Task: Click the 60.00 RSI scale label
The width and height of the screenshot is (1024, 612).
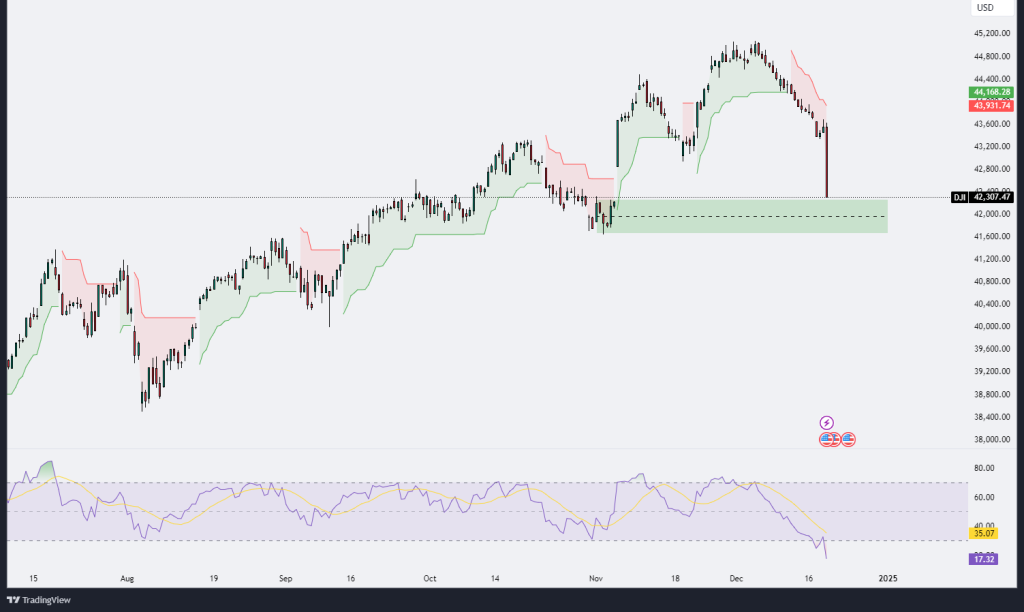Action: 984,497
